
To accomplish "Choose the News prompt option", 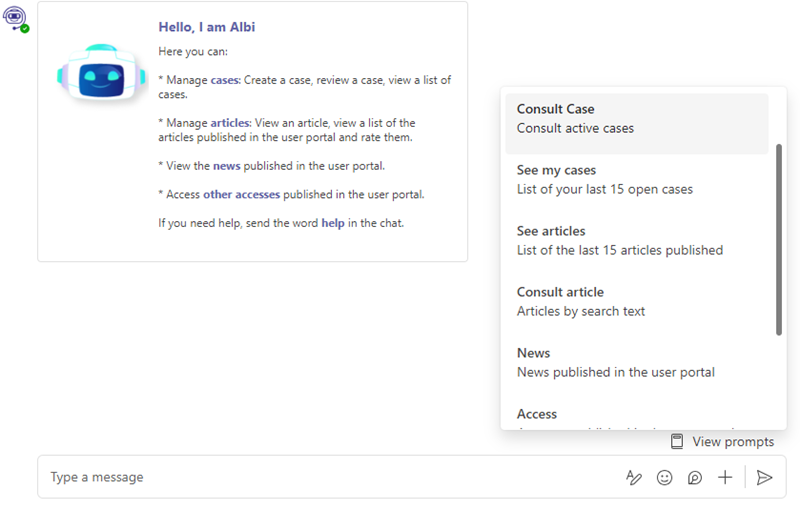I will click(x=636, y=363).
